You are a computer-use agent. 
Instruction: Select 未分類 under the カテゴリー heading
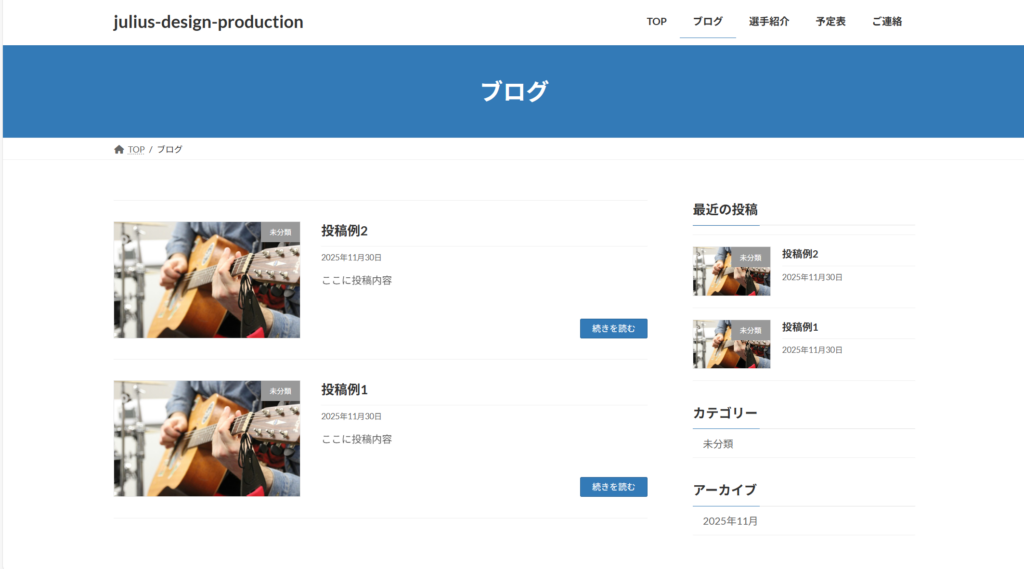[718, 444]
